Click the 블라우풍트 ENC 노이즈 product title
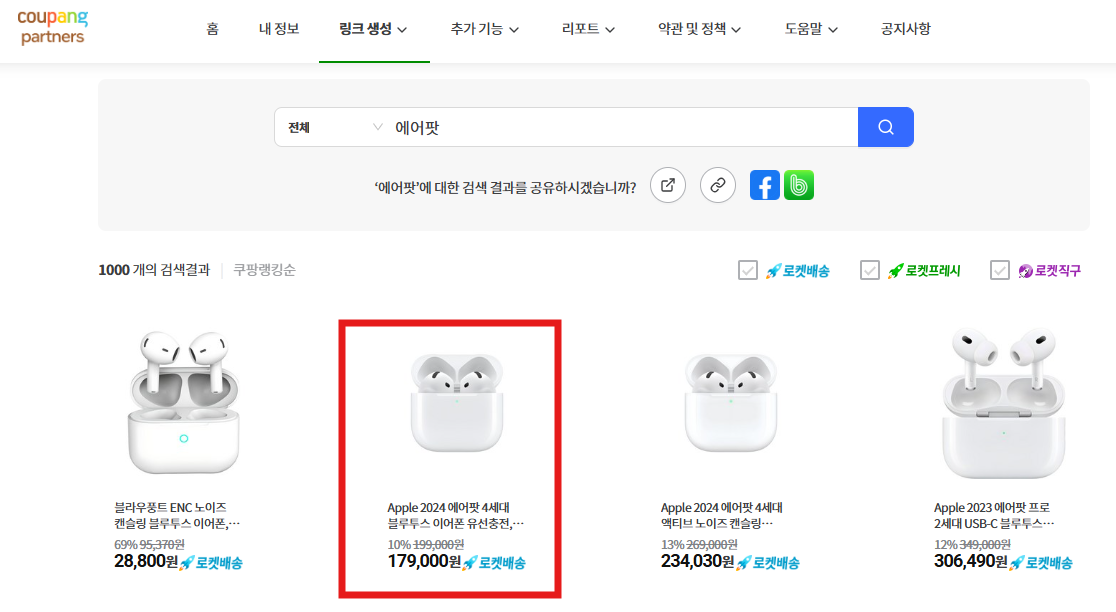Image resolution: width=1116 pixels, height=612 pixels. tap(177, 515)
